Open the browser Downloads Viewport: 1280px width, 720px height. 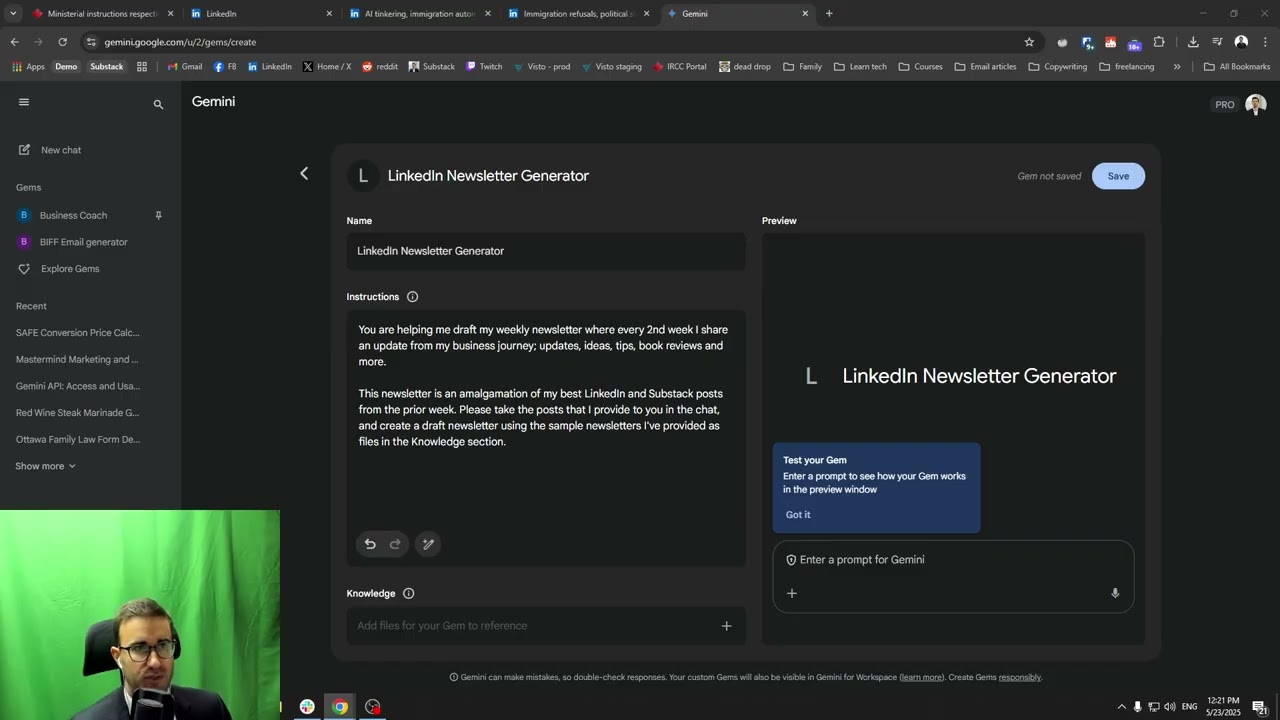1193,42
